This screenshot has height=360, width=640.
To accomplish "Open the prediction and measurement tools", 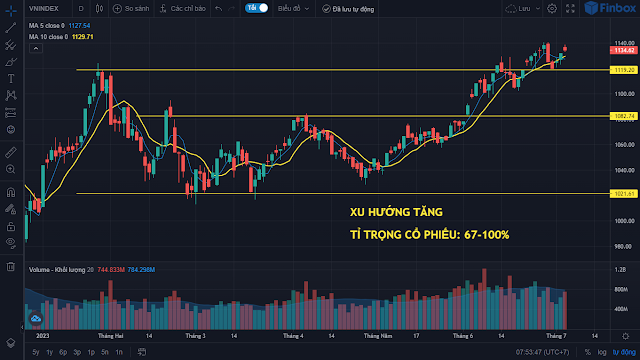I will (x=11, y=113).
